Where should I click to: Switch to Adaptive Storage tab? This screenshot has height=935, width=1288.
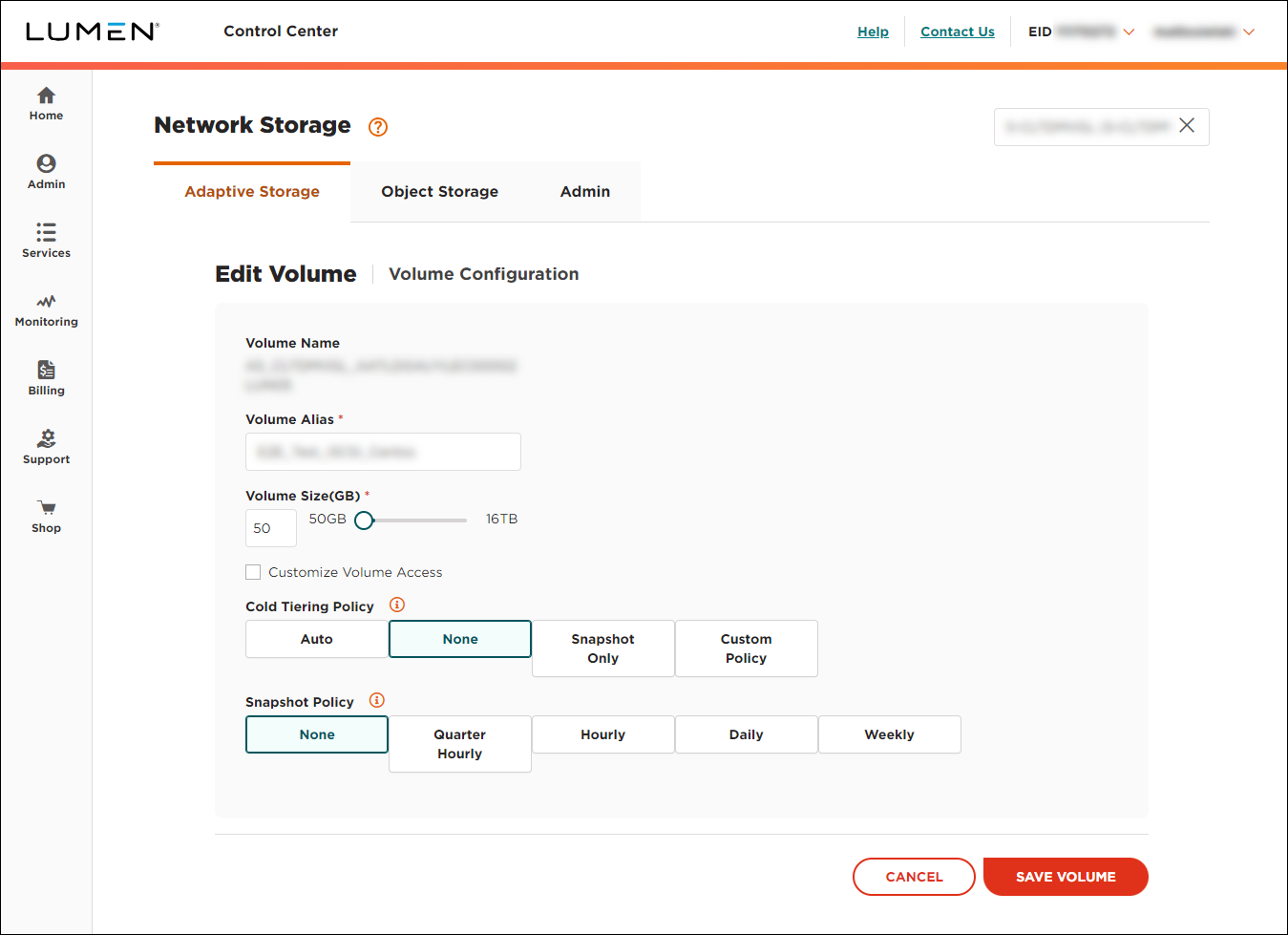tap(252, 191)
